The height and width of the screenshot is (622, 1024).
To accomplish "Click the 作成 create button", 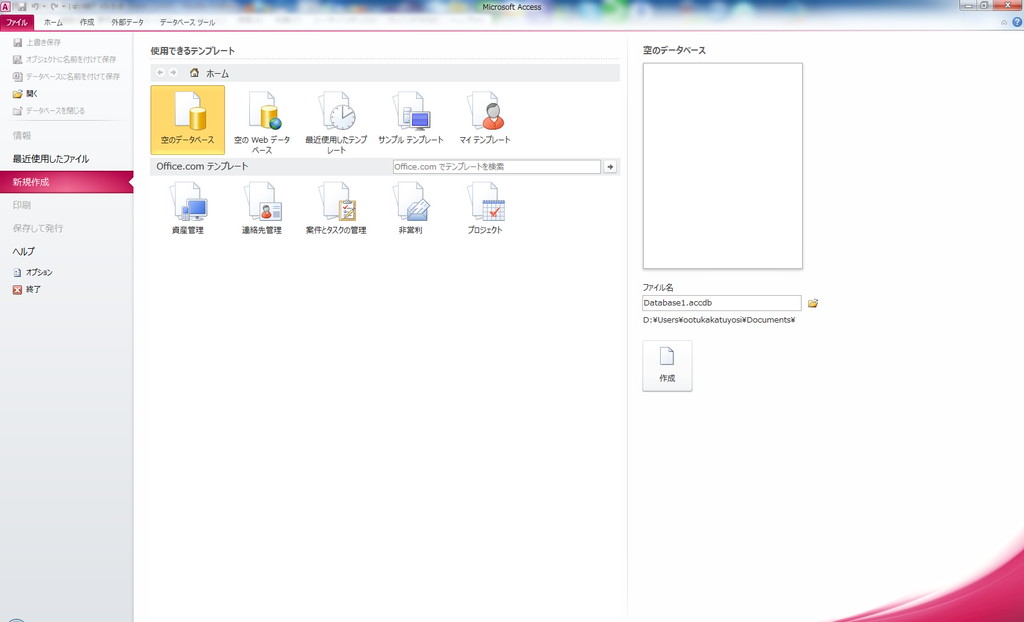I will point(667,366).
